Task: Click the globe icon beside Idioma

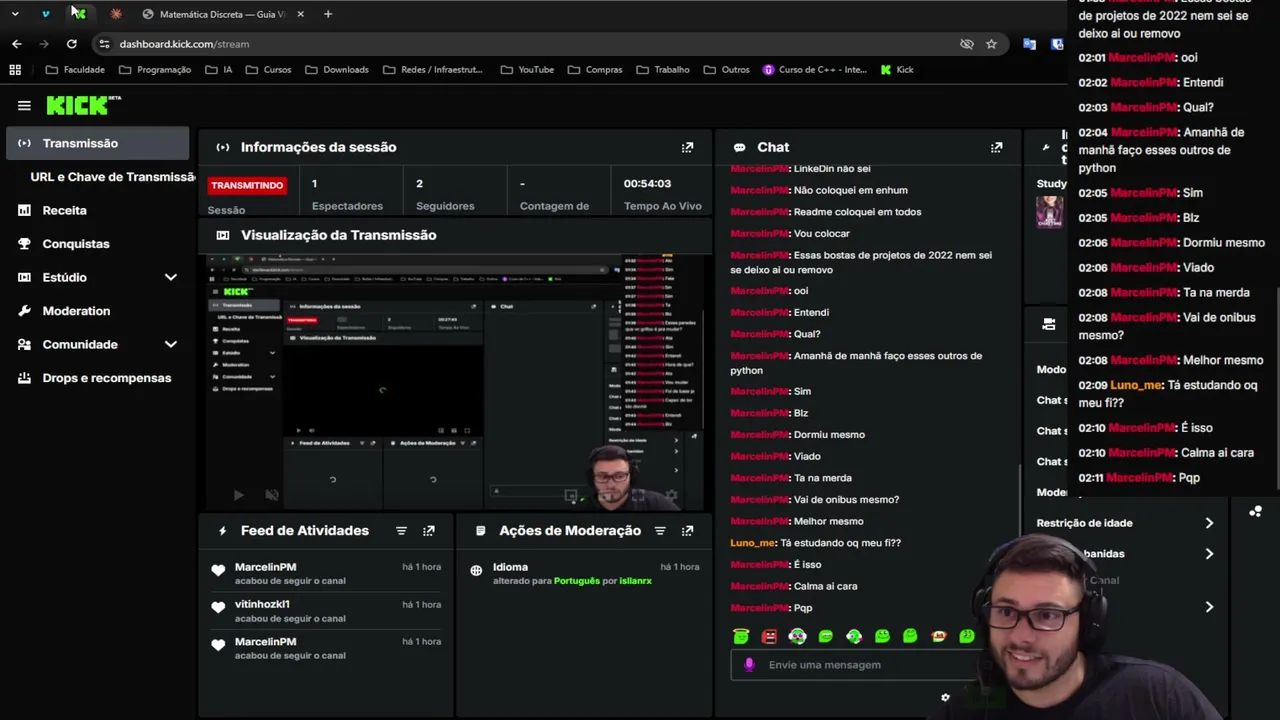Action: coord(476,570)
